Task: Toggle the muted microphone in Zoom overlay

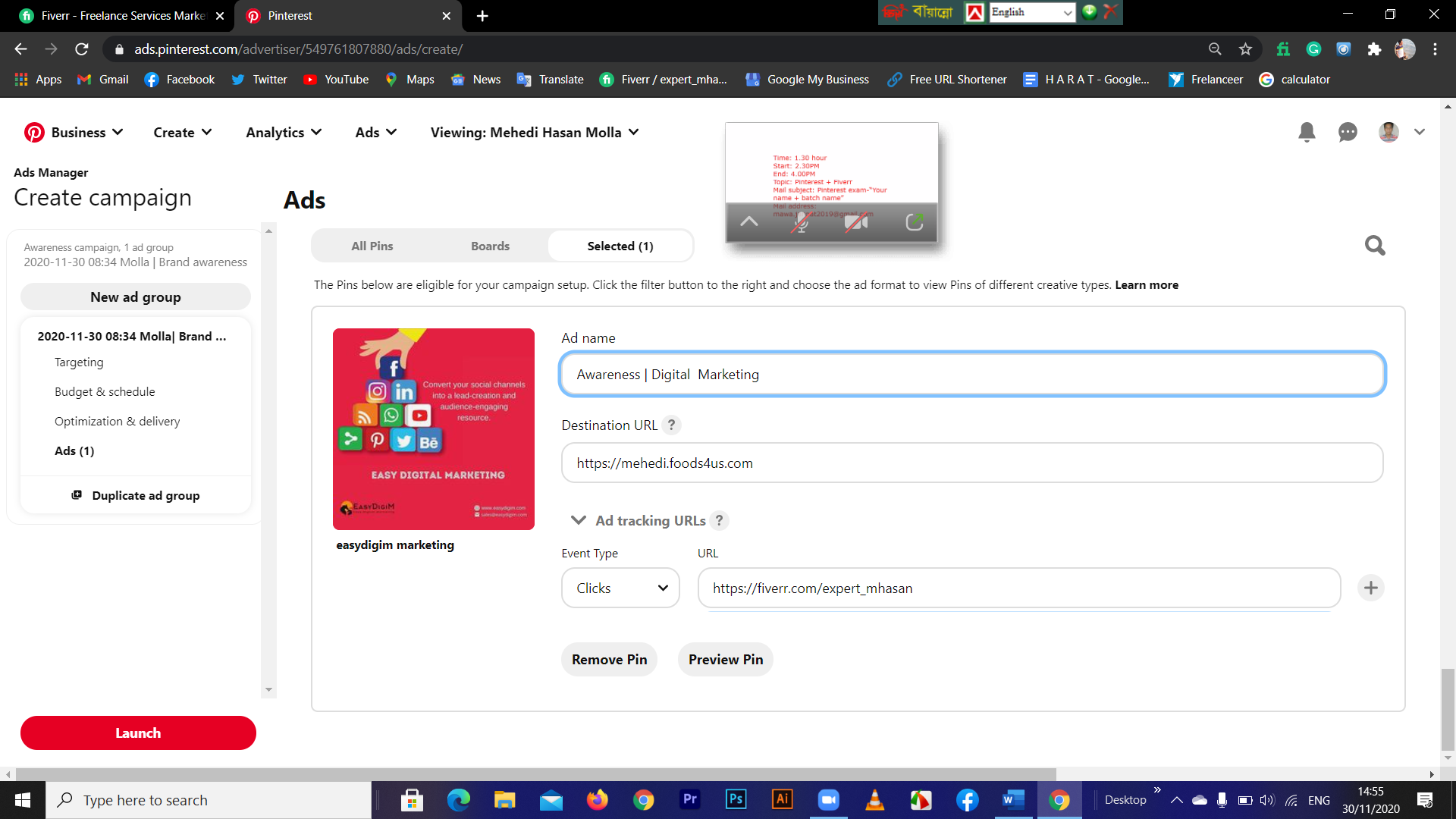Action: 801,222
